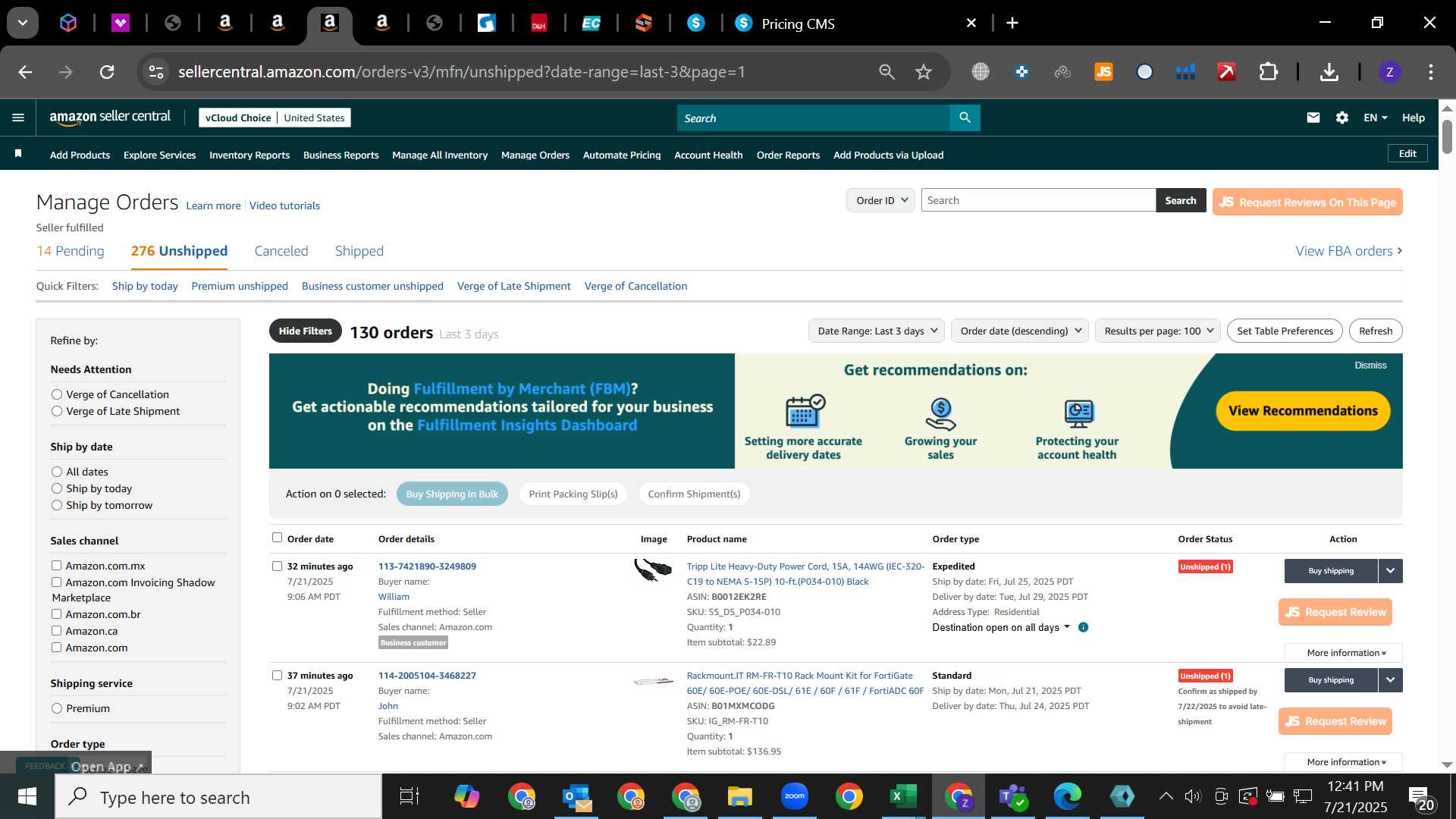Screen dimensions: 1456x819
Task: Expand Destination open on all days
Action: click(x=1001, y=627)
